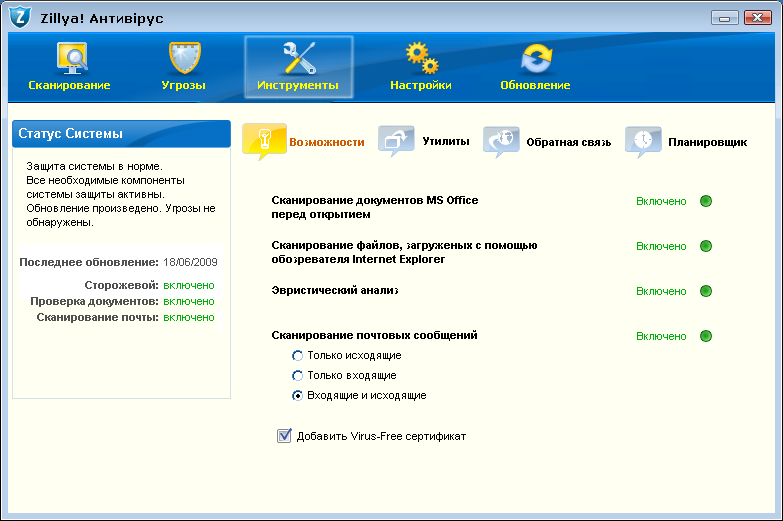Click the Обратная связь globe icon
This screenshot has height=521, width=783.
coord(501,142)
